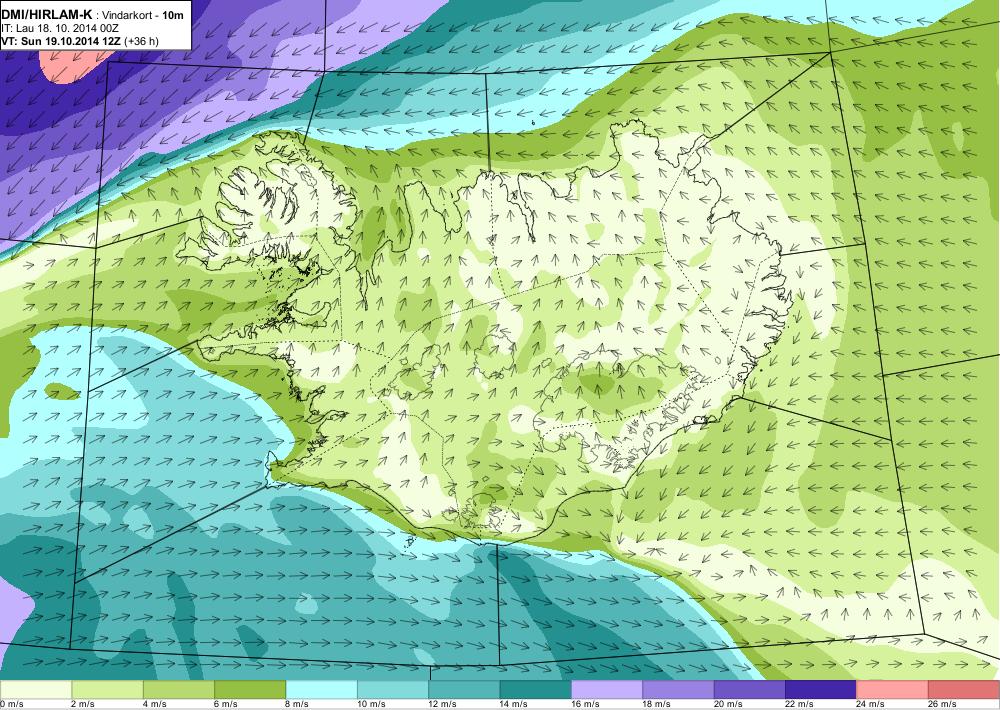Click the "24 m/s" legend label
The image size is (1000, 710).
[871, 704]
